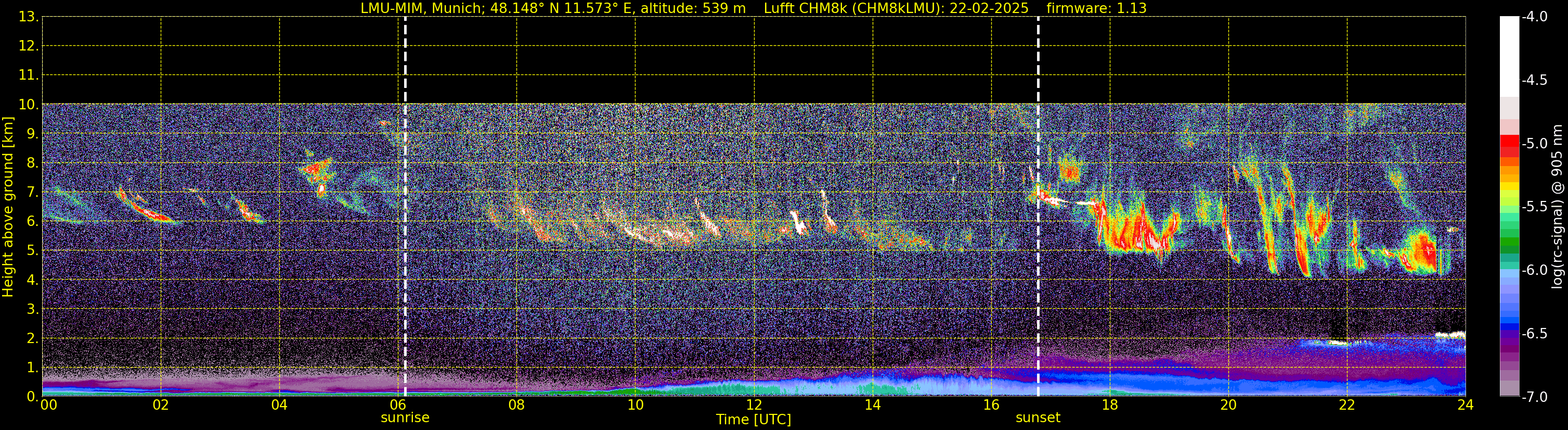Click the '24' time axis tick label
Viewport: 1568px width, 430px height.
coord(1466,405)
